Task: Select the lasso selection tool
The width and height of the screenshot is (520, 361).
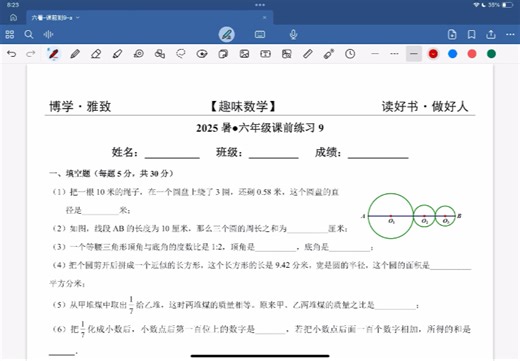Action: (181, 54)
